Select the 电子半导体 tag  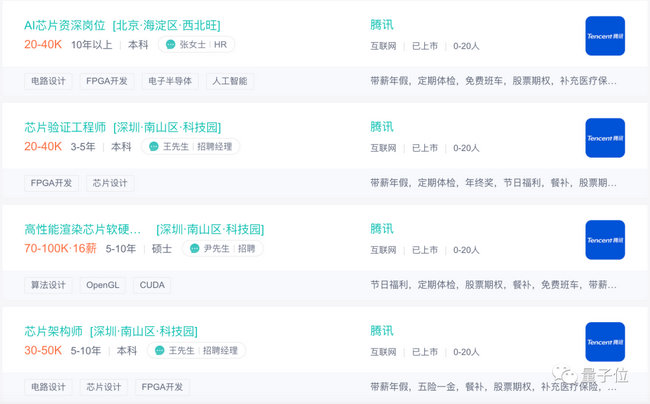(x=170, y=81)
